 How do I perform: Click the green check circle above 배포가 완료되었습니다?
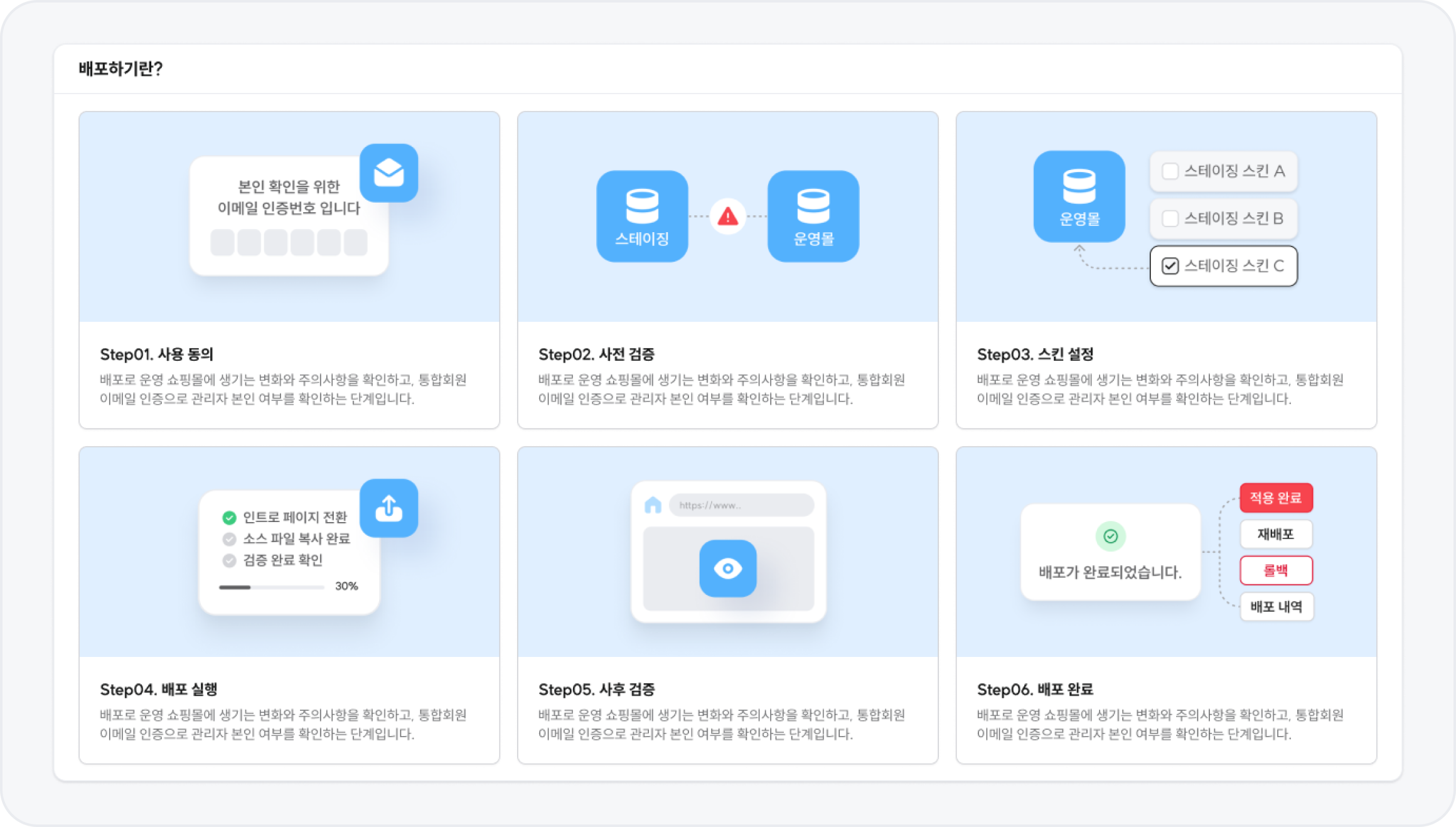(1110, 536)
